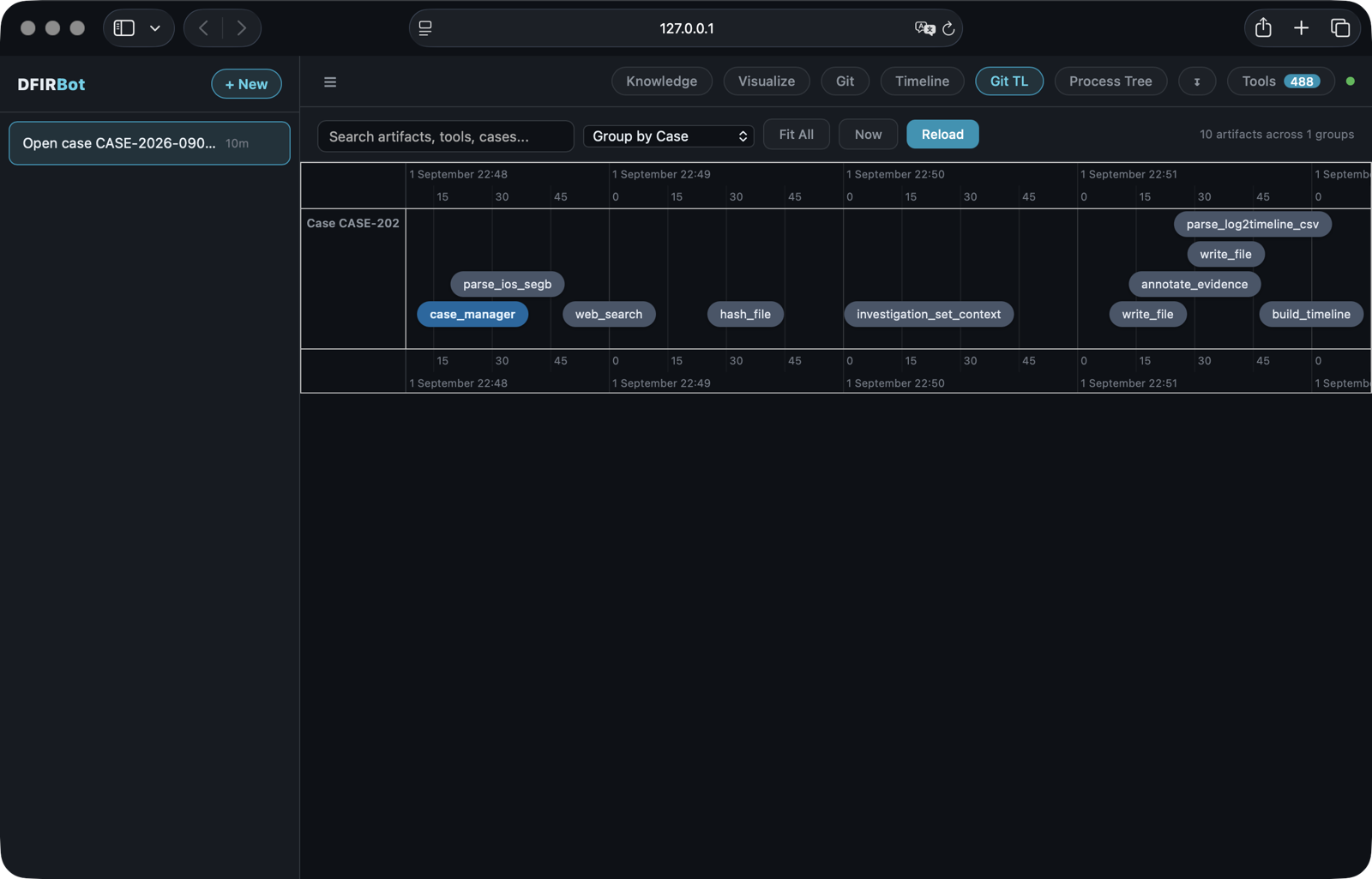Click the website settings icon in address bar
Screen dimensions: 1372x879
pyautogui.click(x=425, y=28)
